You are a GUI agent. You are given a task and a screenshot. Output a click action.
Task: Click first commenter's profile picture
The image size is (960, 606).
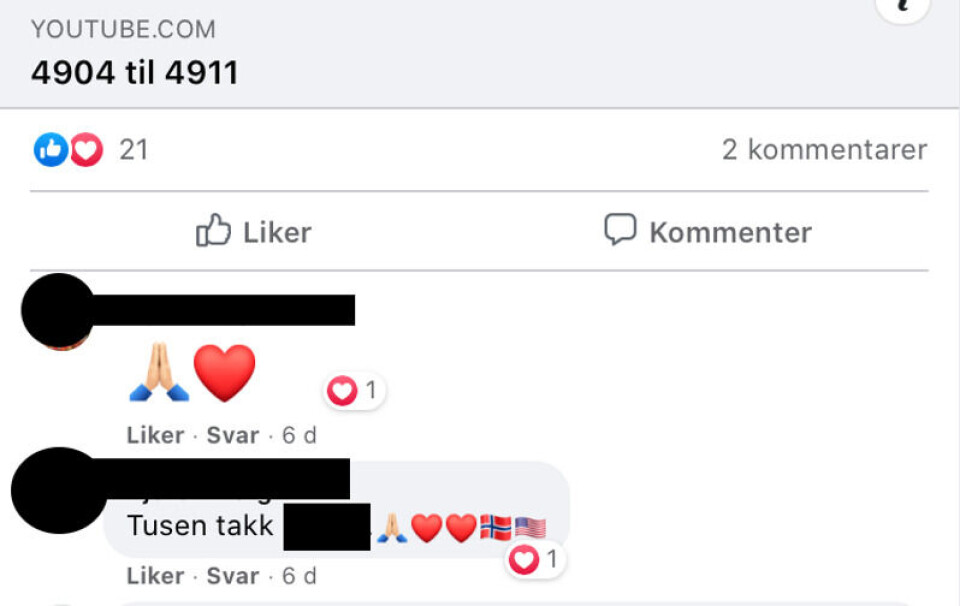tap(59, 311)
